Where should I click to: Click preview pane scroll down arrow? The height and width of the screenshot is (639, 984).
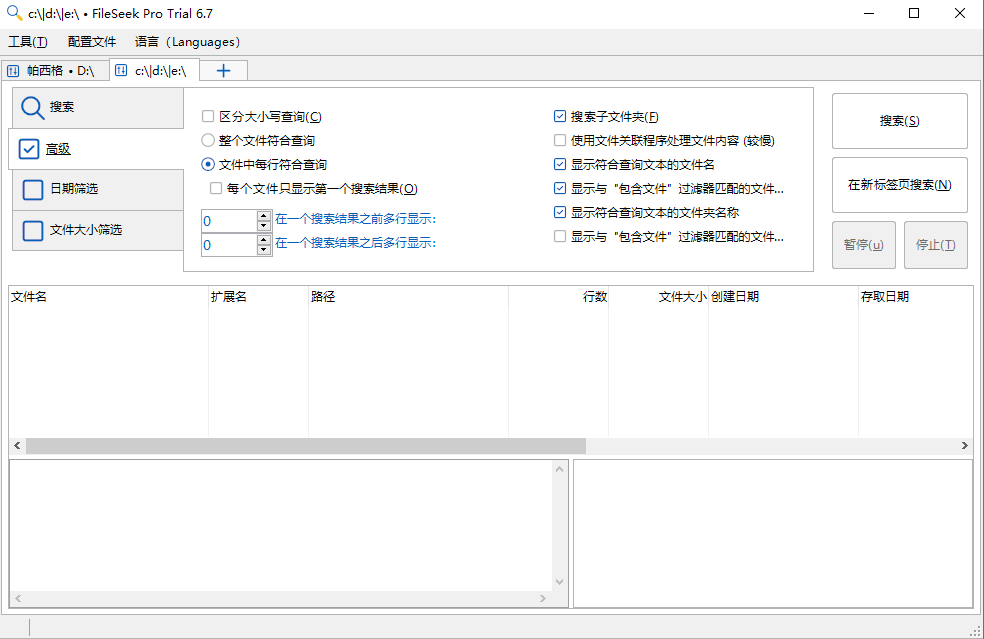coord(559,583)
